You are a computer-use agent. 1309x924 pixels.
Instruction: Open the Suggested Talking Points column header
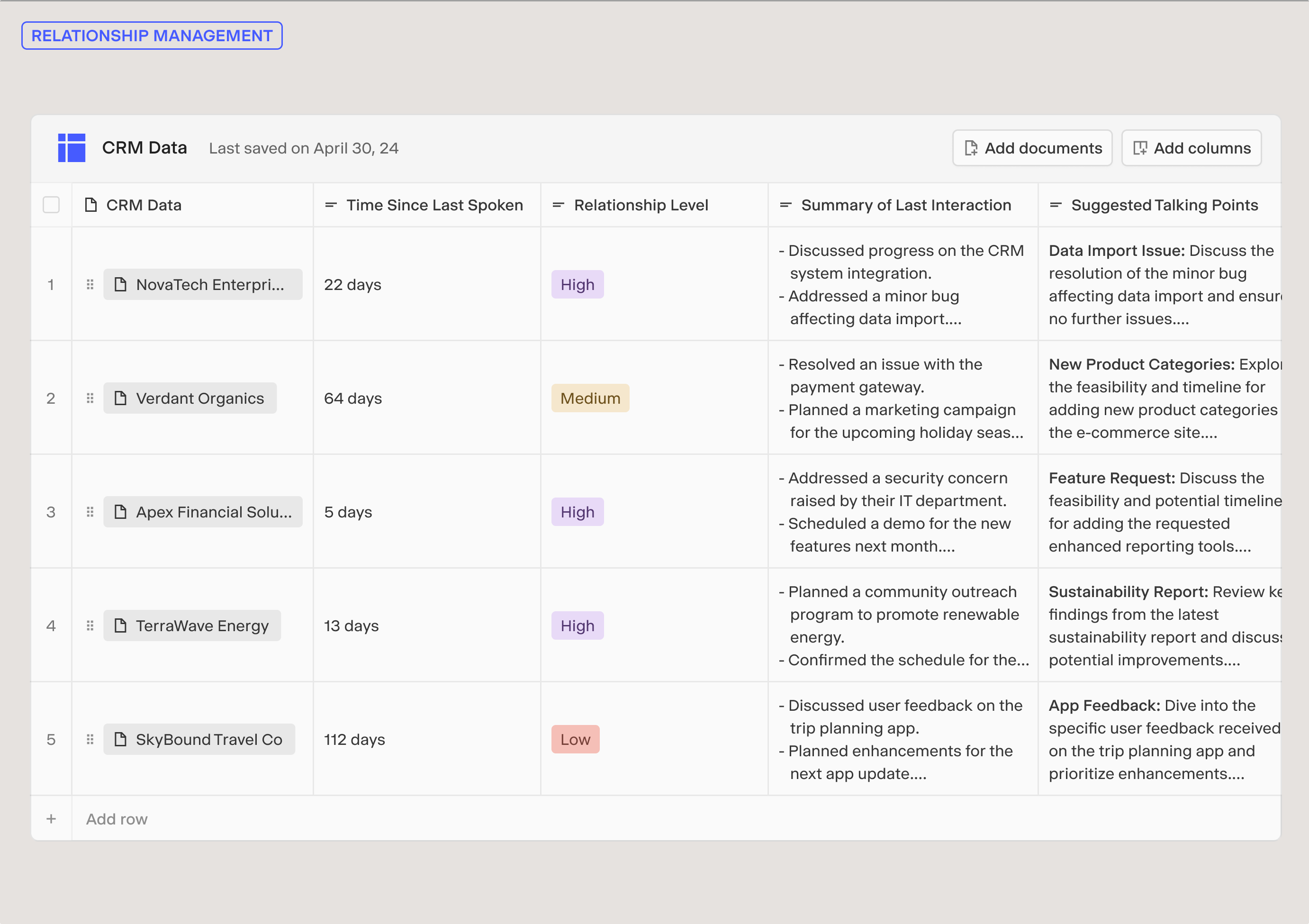click(1164, 205)
